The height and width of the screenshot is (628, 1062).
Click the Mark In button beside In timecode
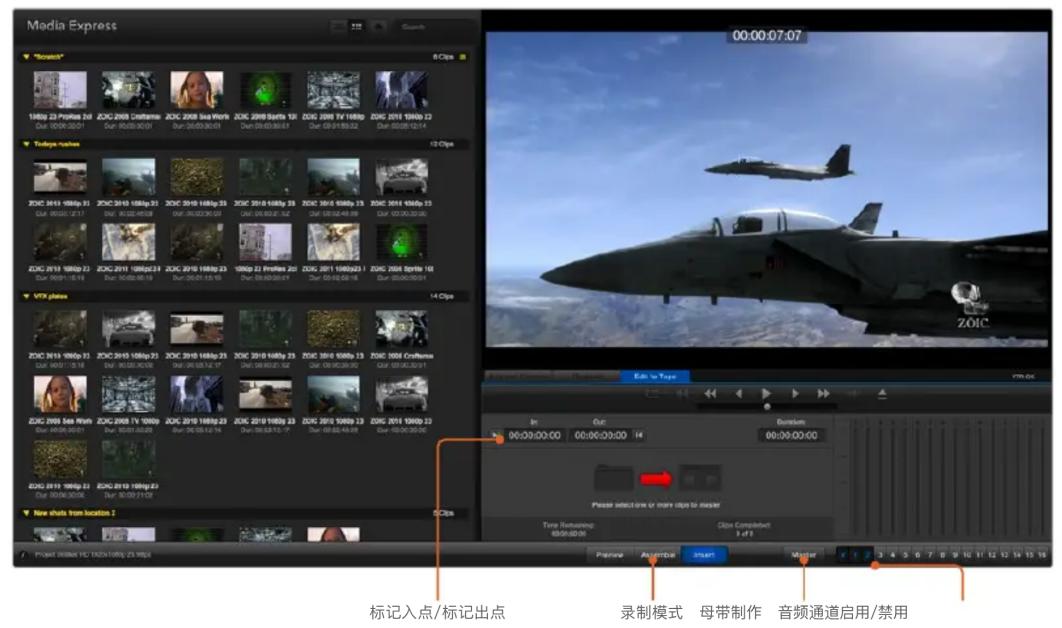pos(496,436)
